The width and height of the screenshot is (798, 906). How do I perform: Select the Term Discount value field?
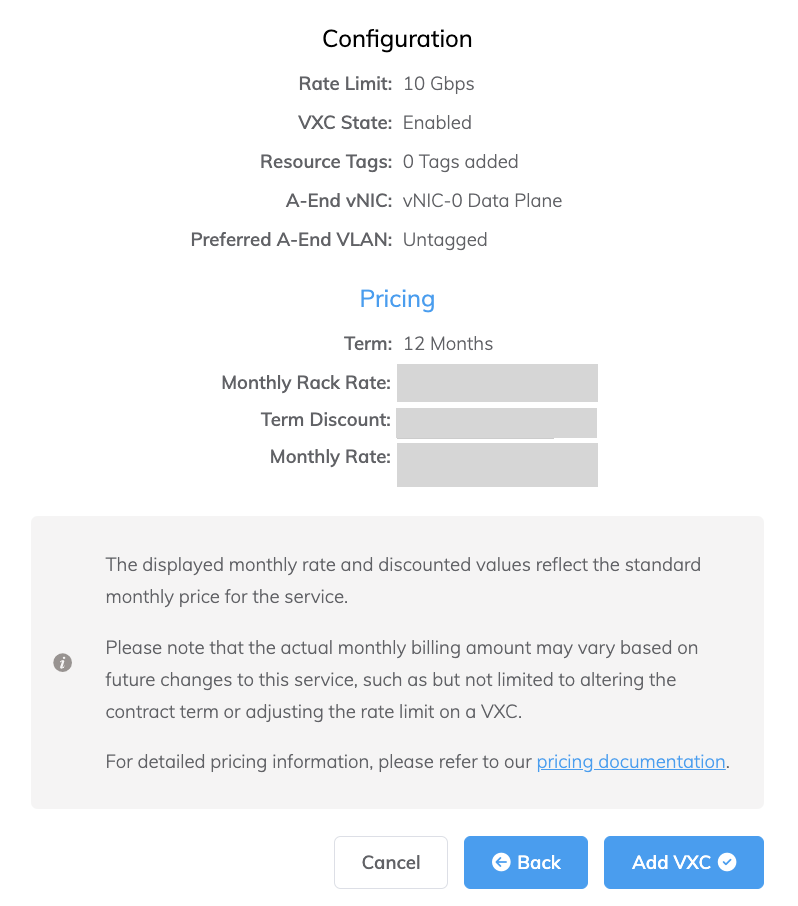click(497, 422)
